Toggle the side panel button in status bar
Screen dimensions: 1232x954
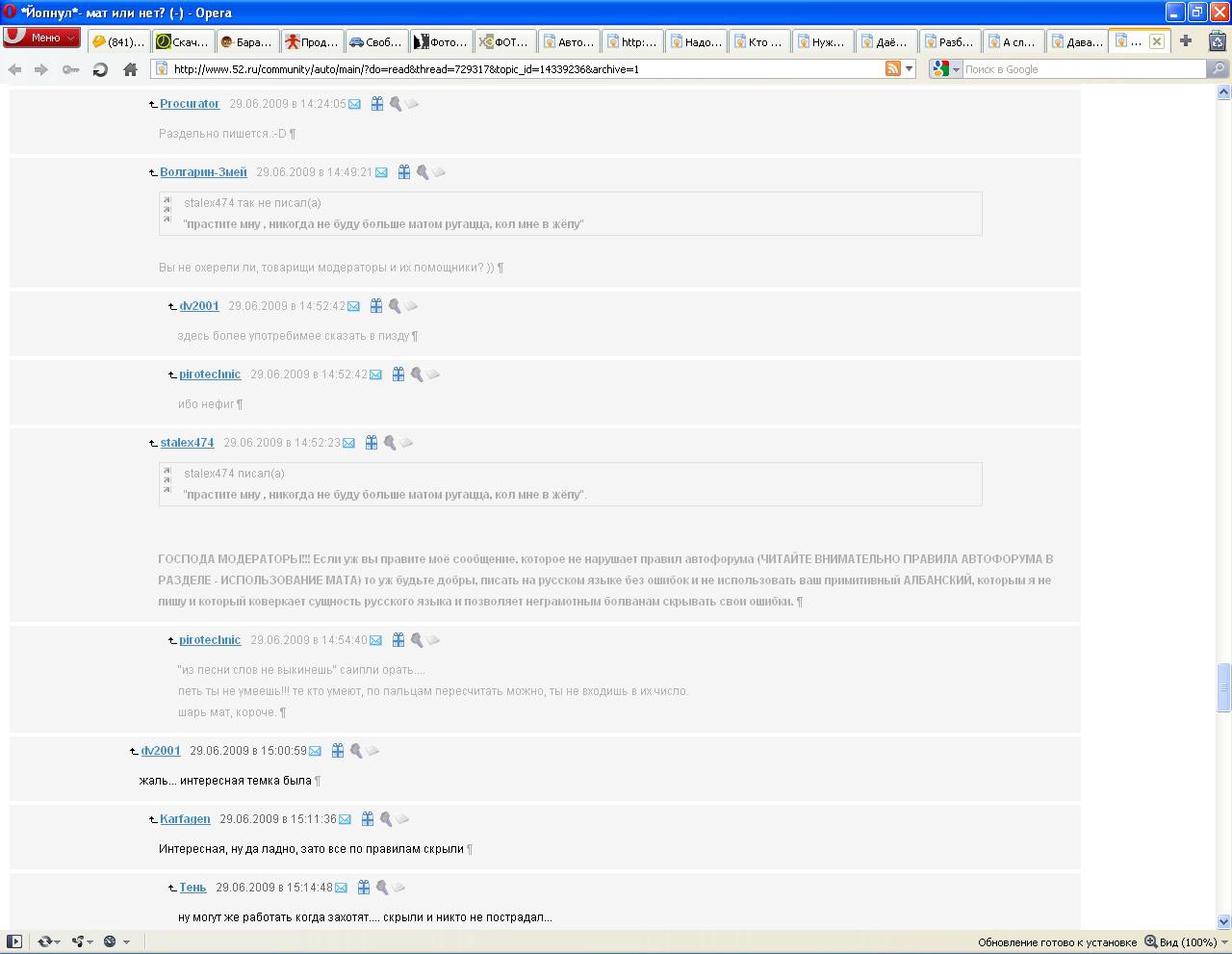(x=14, y=941)
